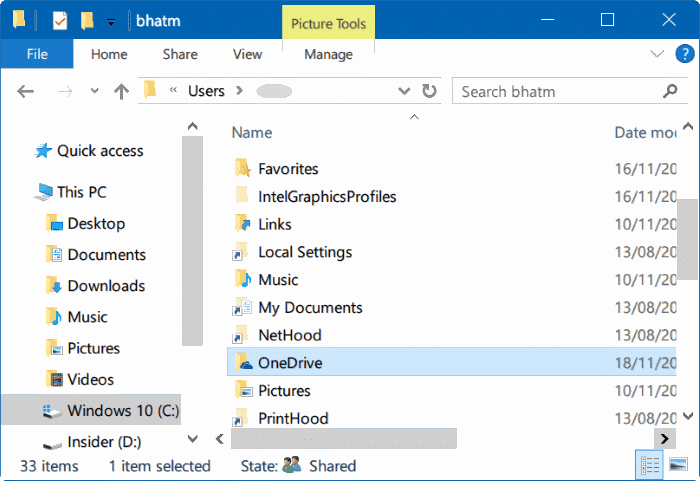
Task: Switch to the Home ribbon tab
Action: click(x=109, y=54)
